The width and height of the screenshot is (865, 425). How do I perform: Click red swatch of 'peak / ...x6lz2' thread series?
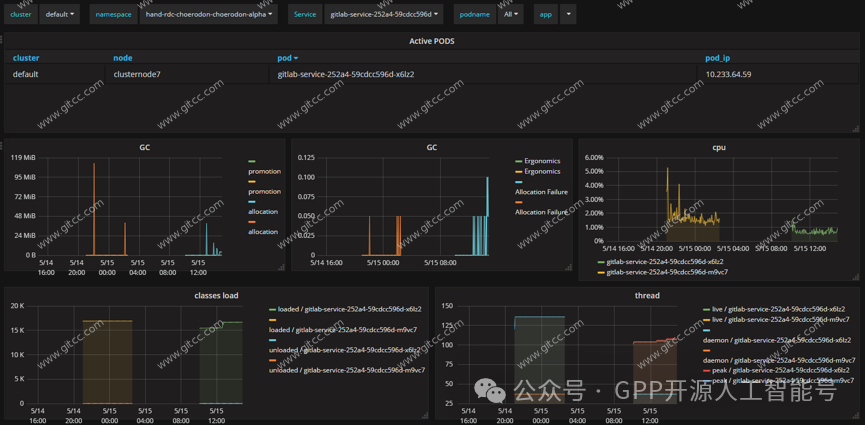pos(707,370)
